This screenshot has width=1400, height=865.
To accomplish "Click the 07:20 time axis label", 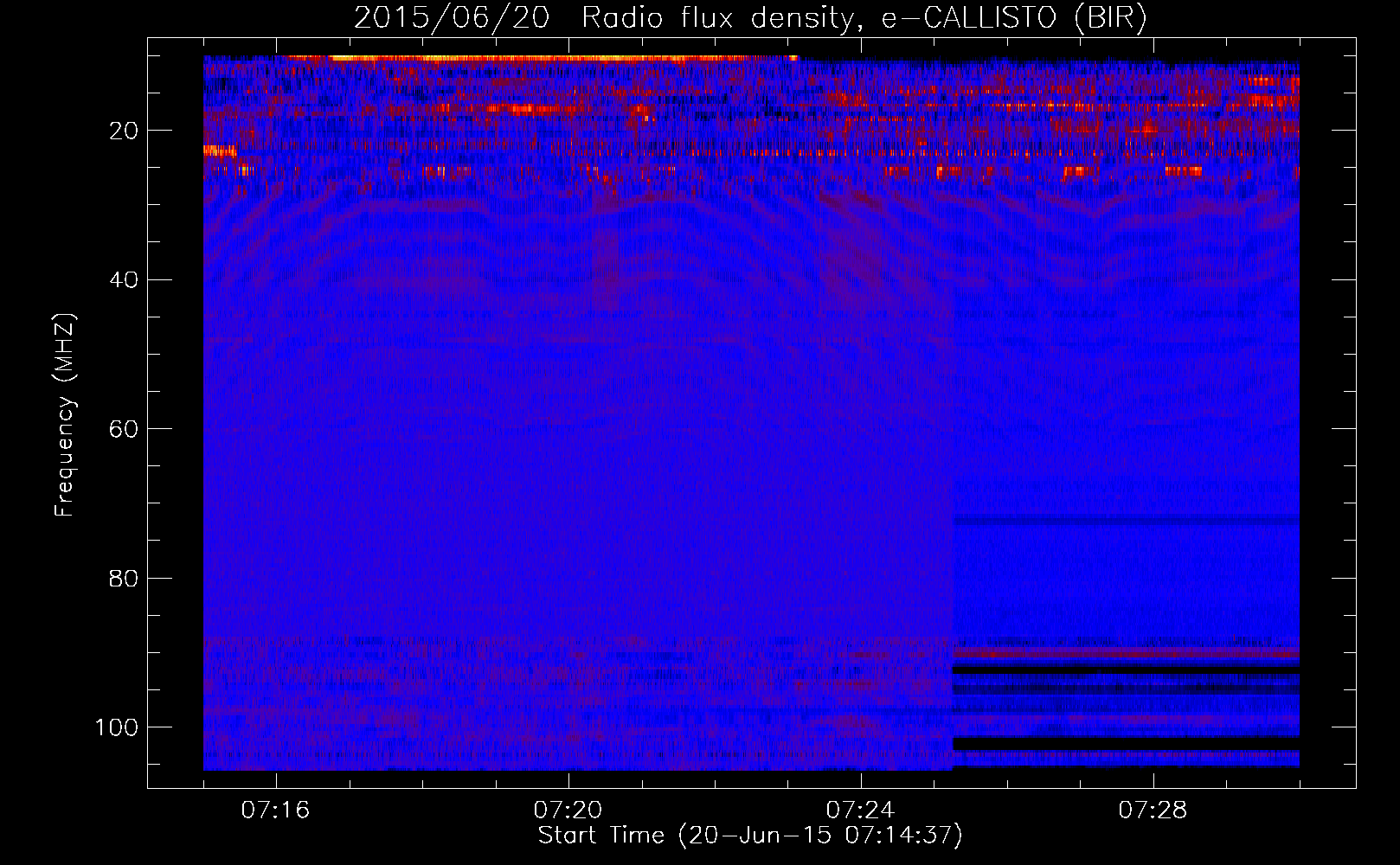I will (568, 811).
